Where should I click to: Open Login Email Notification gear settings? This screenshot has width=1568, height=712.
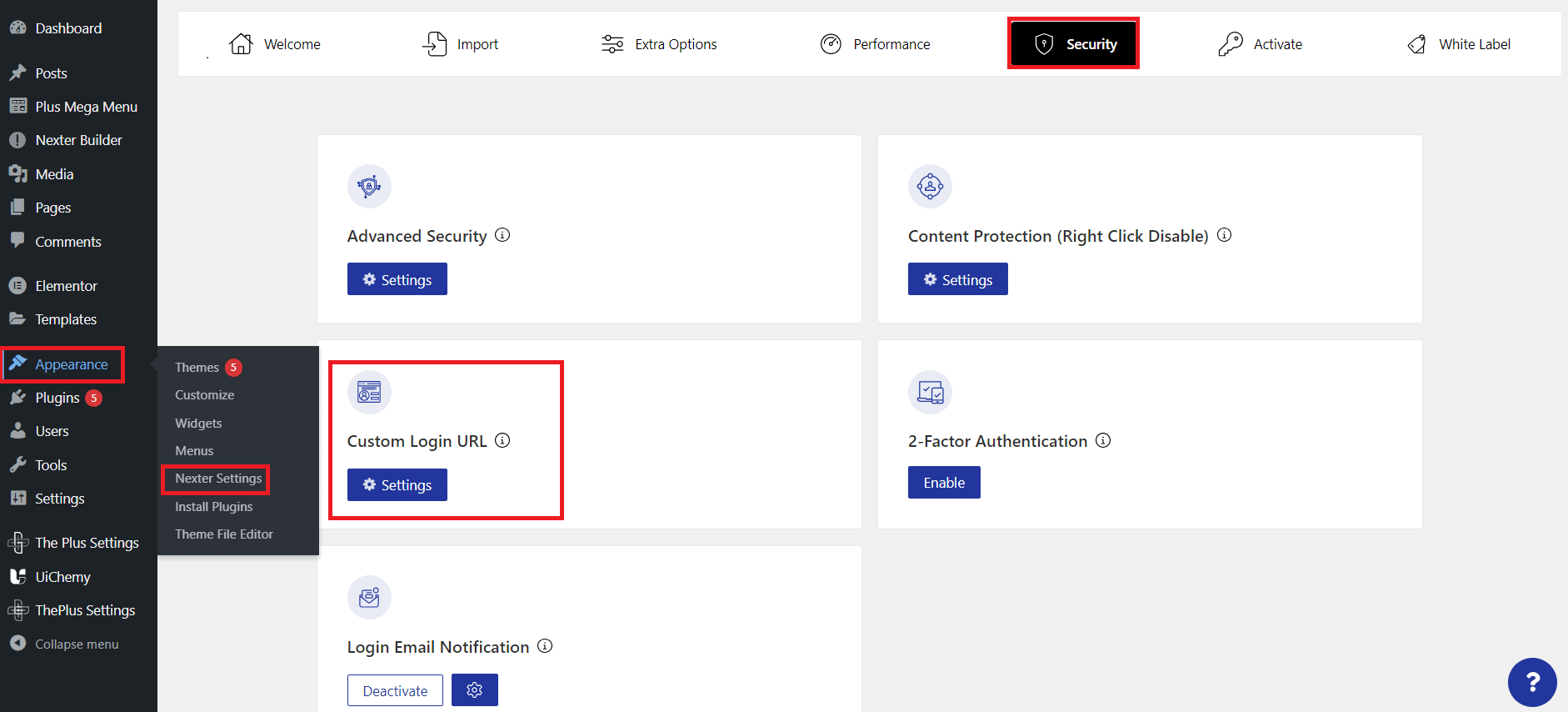tap(475, 690)
